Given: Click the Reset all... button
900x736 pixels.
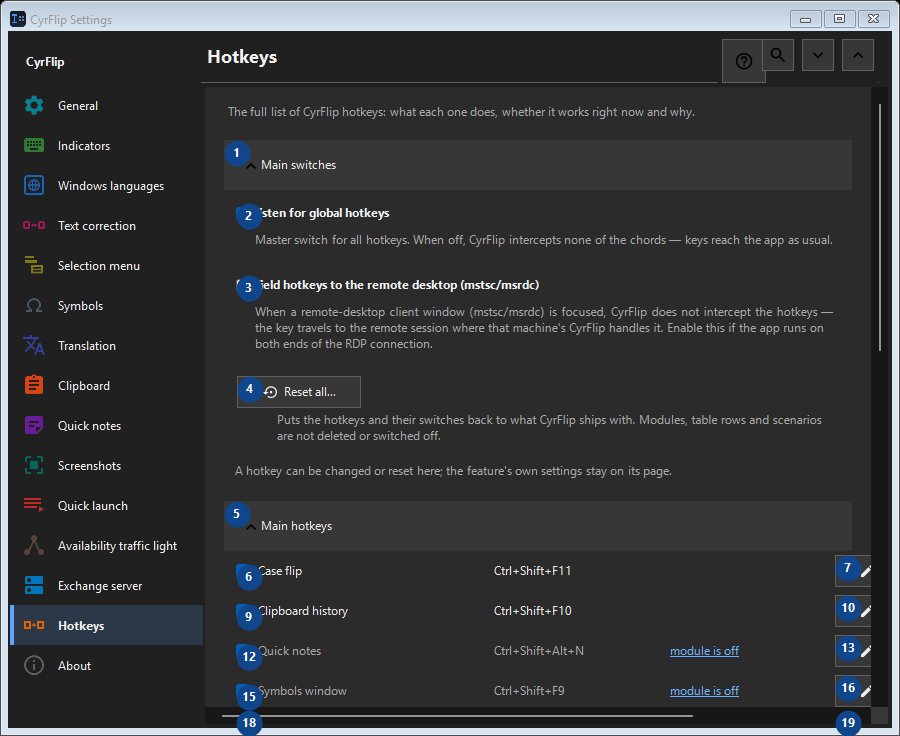Looking at the screenshot, I should pyautogui.click(x=298, y=392).
